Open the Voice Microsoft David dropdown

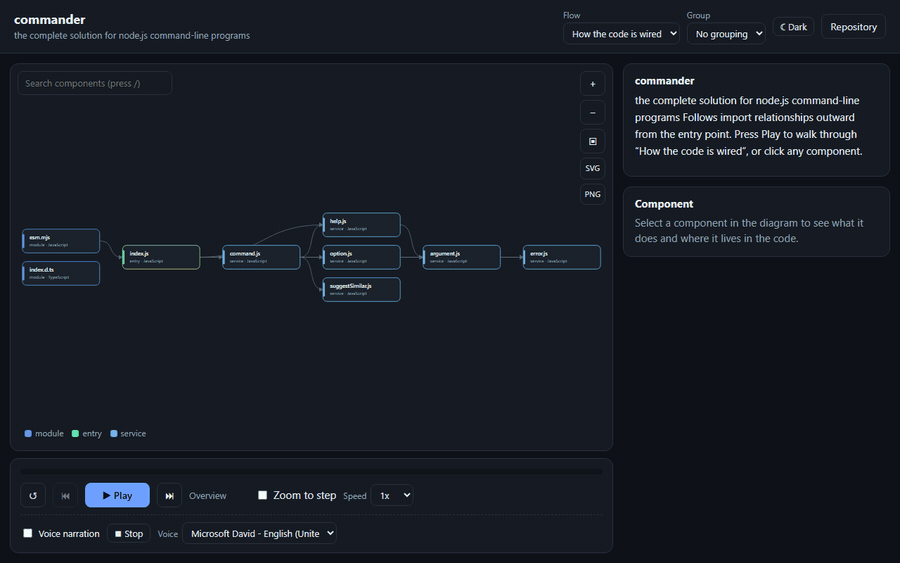pyautogui.click(x=259, y=534)
